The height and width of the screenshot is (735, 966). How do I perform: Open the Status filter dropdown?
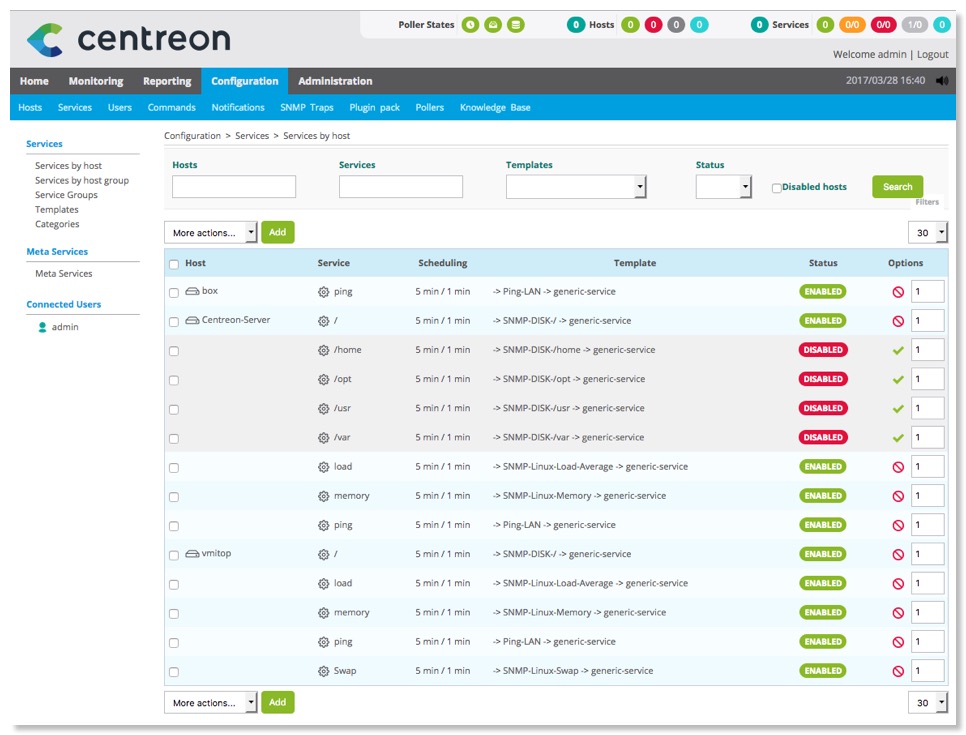coord(723,187)
